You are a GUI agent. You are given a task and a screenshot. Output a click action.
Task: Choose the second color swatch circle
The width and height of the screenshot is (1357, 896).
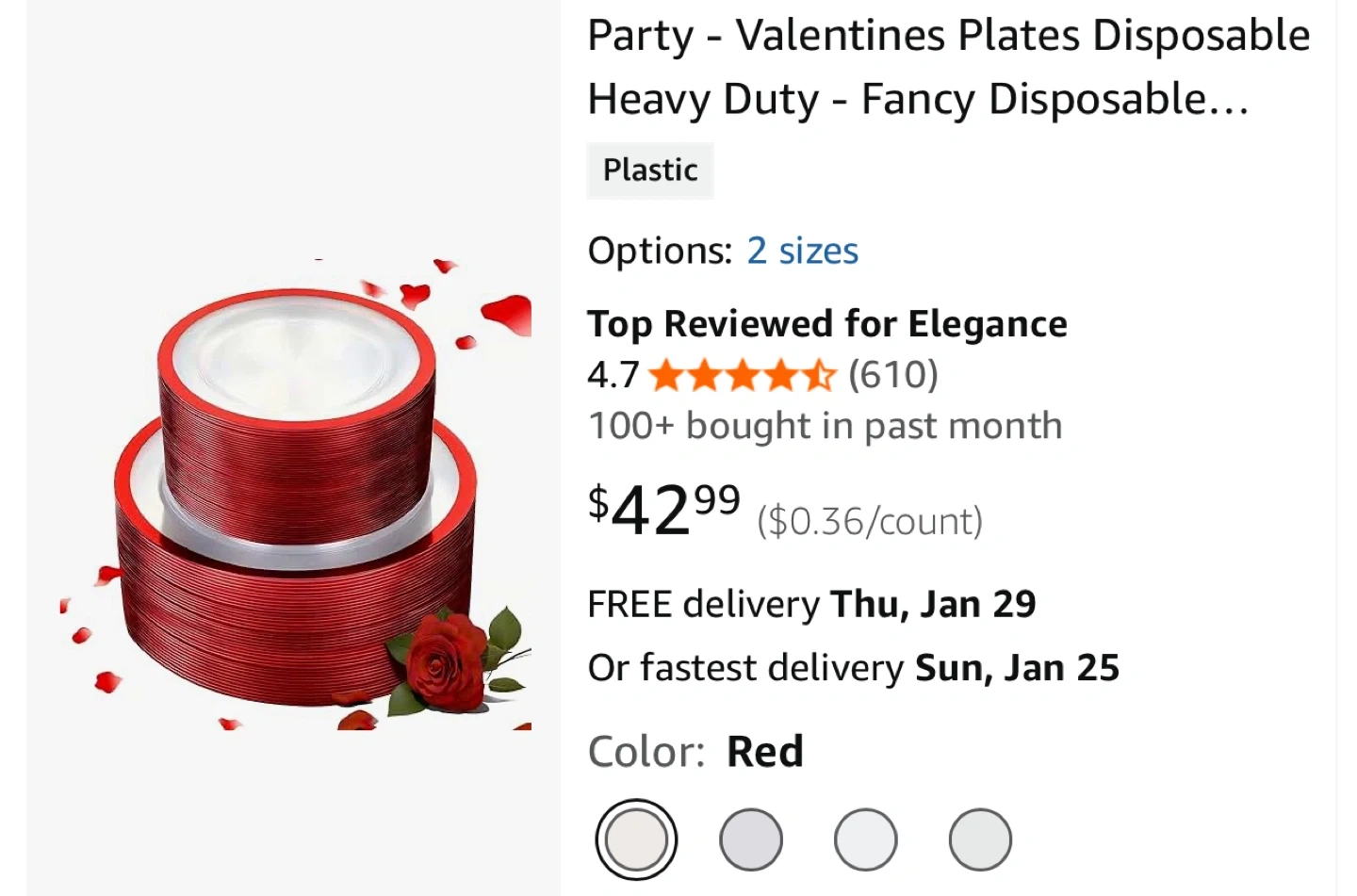click(x=751, y=839)
